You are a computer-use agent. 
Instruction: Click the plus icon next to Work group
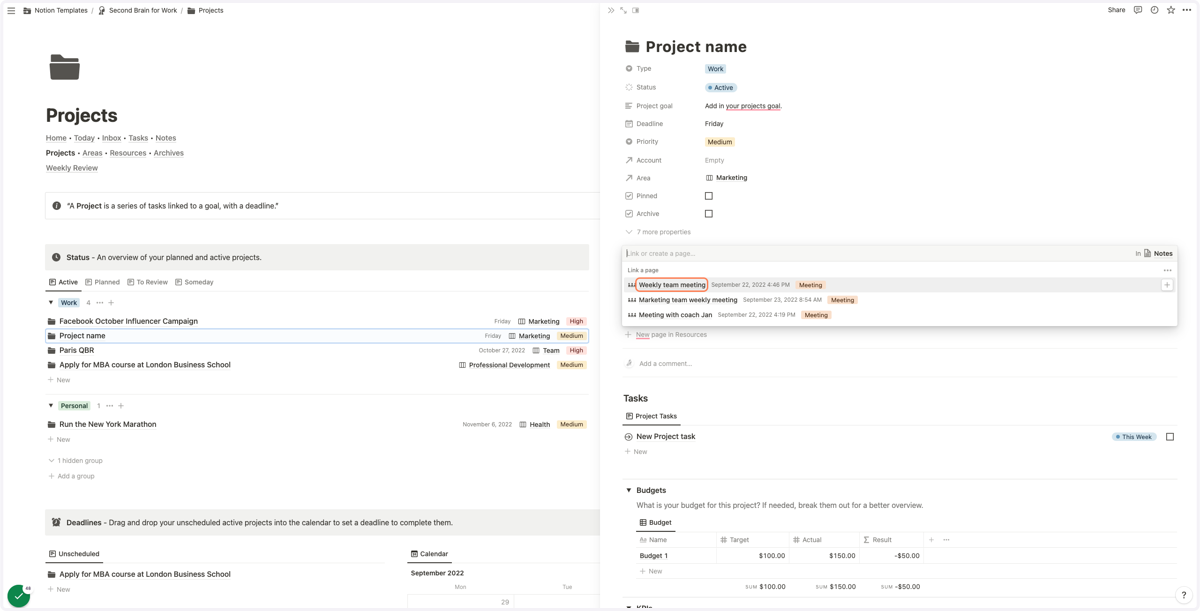tap(111, 303)
